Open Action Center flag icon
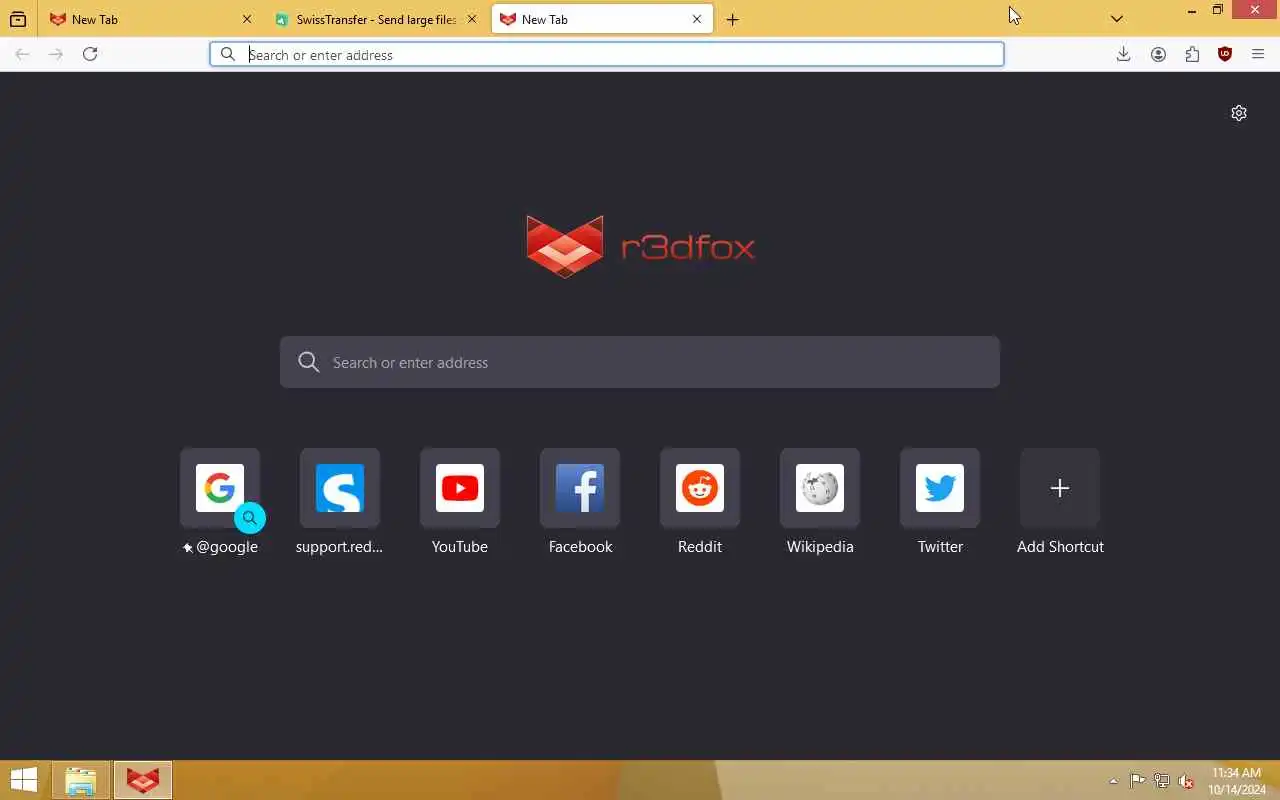Viewport: 1280px width, 800px height. click(1138, 781)
